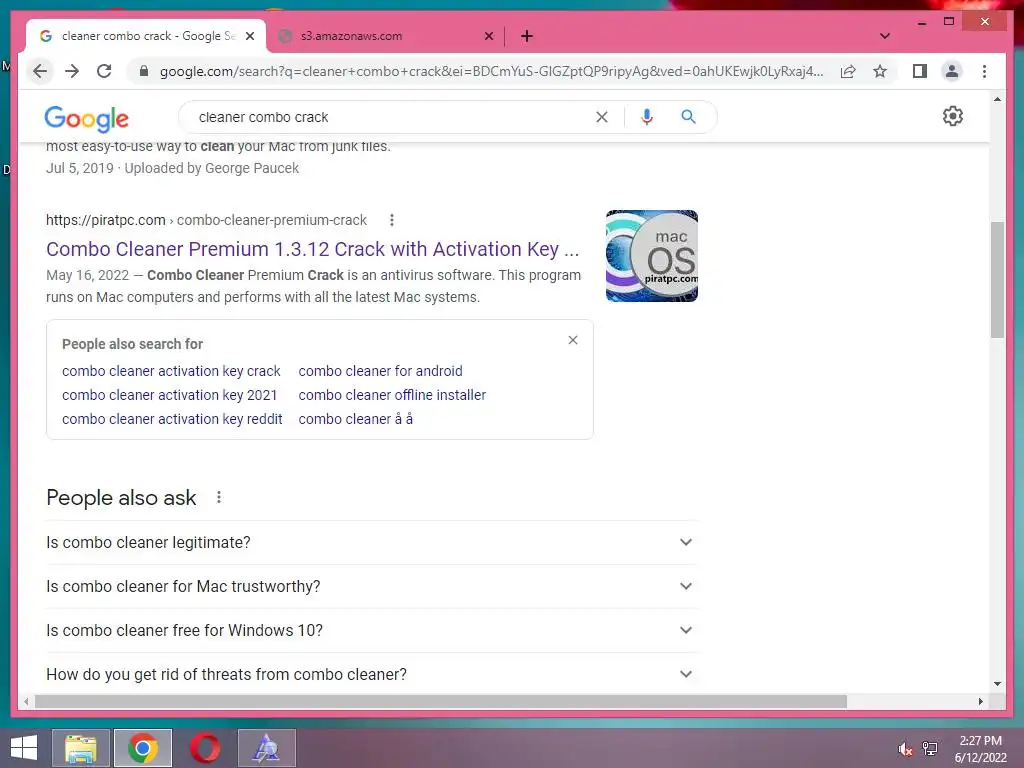Go forward to the next page
The image size is (1024, 768).
click(72, 71)
